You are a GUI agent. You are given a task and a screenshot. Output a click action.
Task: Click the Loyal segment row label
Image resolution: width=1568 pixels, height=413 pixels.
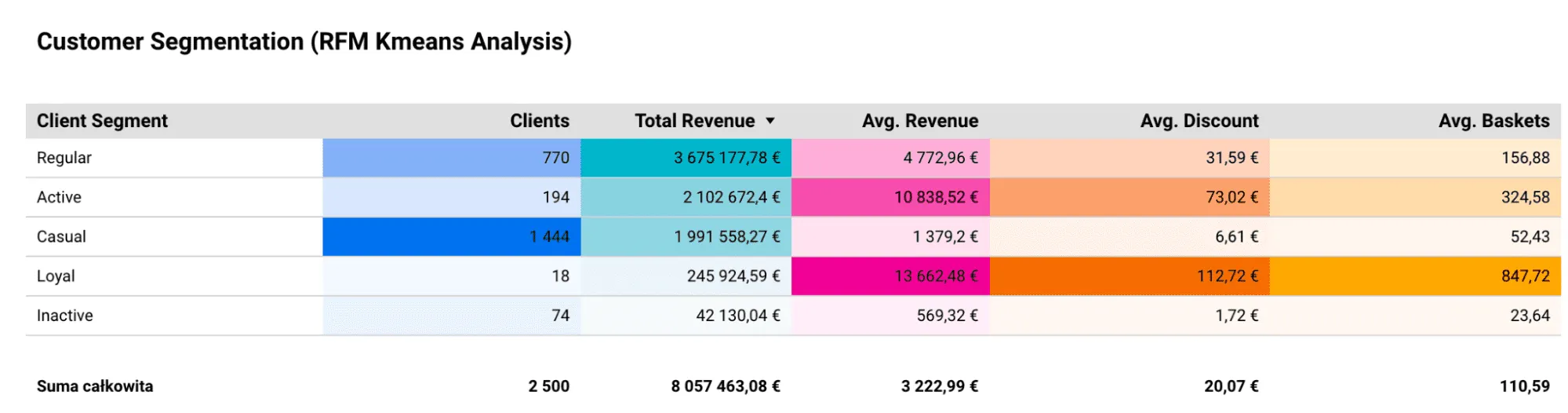click(x=56, y=276)
